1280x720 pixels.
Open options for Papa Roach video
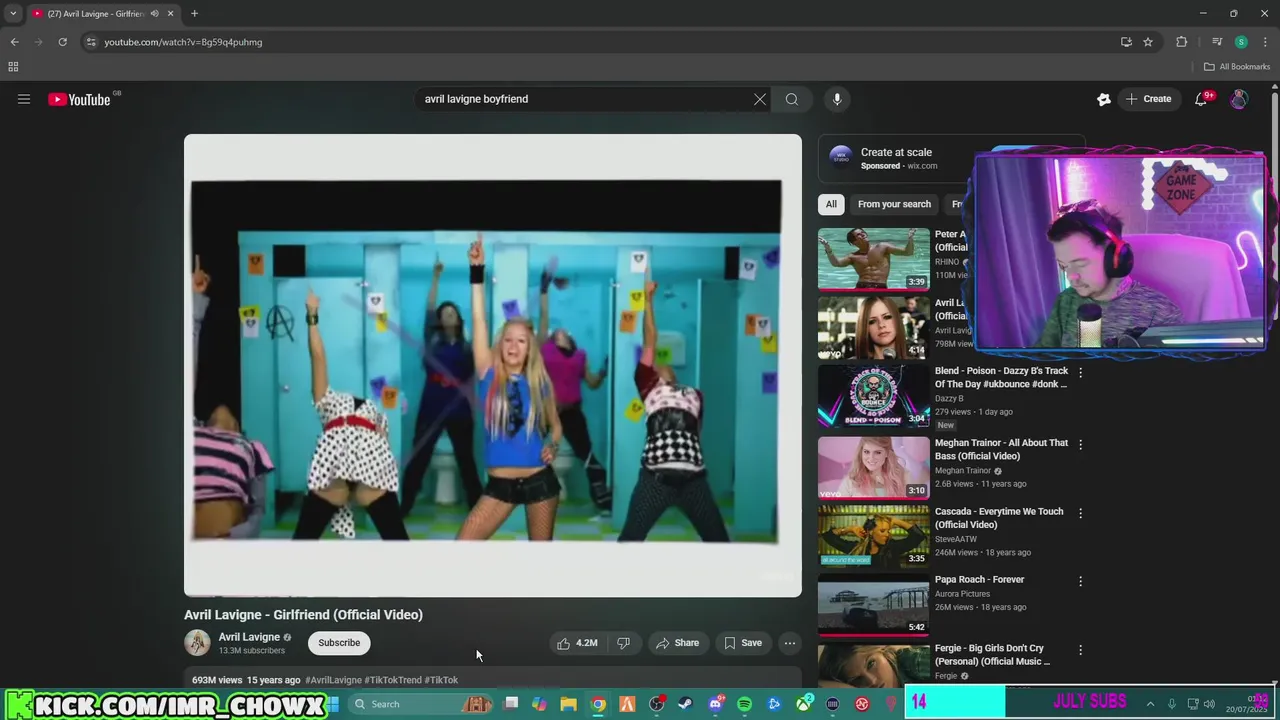1080,581
